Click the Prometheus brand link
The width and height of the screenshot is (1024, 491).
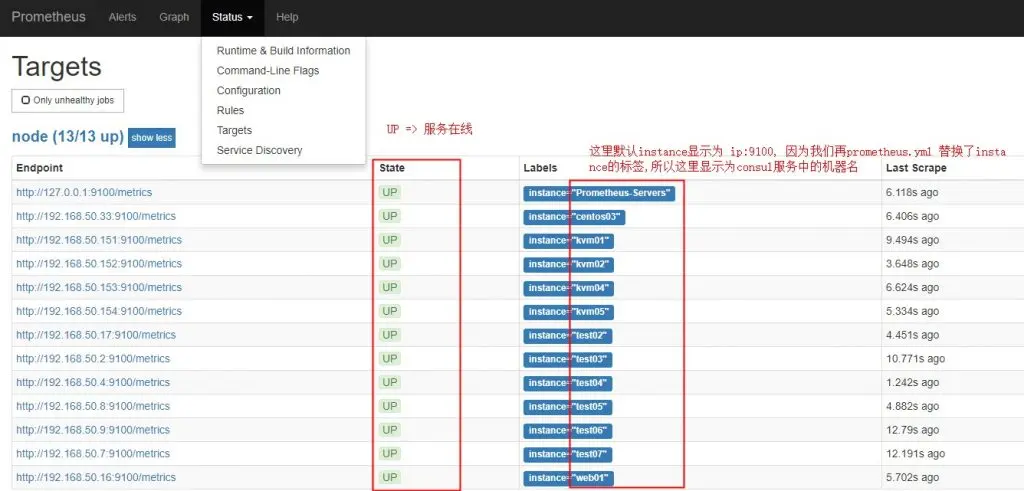tap(48, 17)
